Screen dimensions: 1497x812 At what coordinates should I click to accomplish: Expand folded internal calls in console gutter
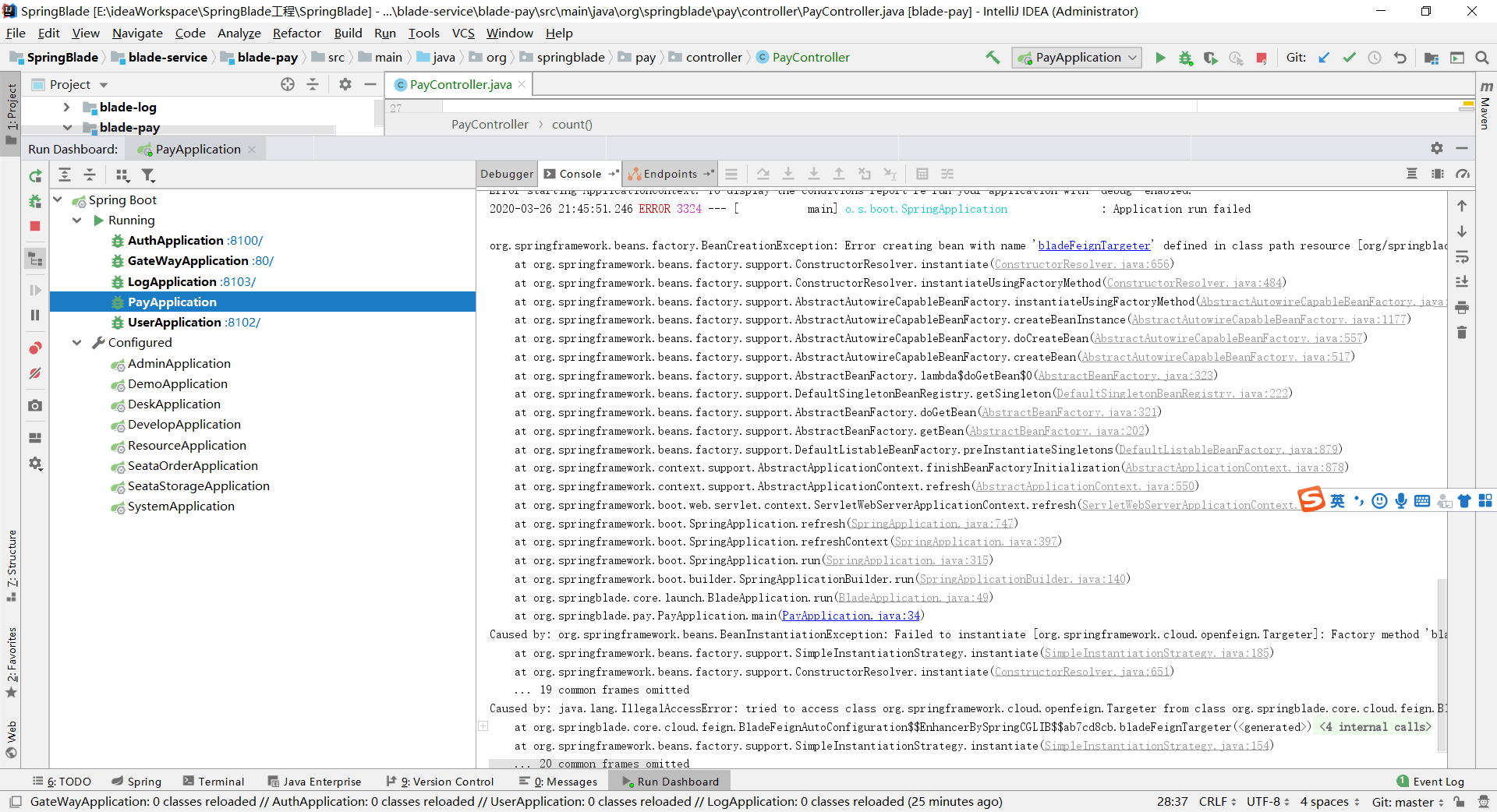[x=483, y=726]
